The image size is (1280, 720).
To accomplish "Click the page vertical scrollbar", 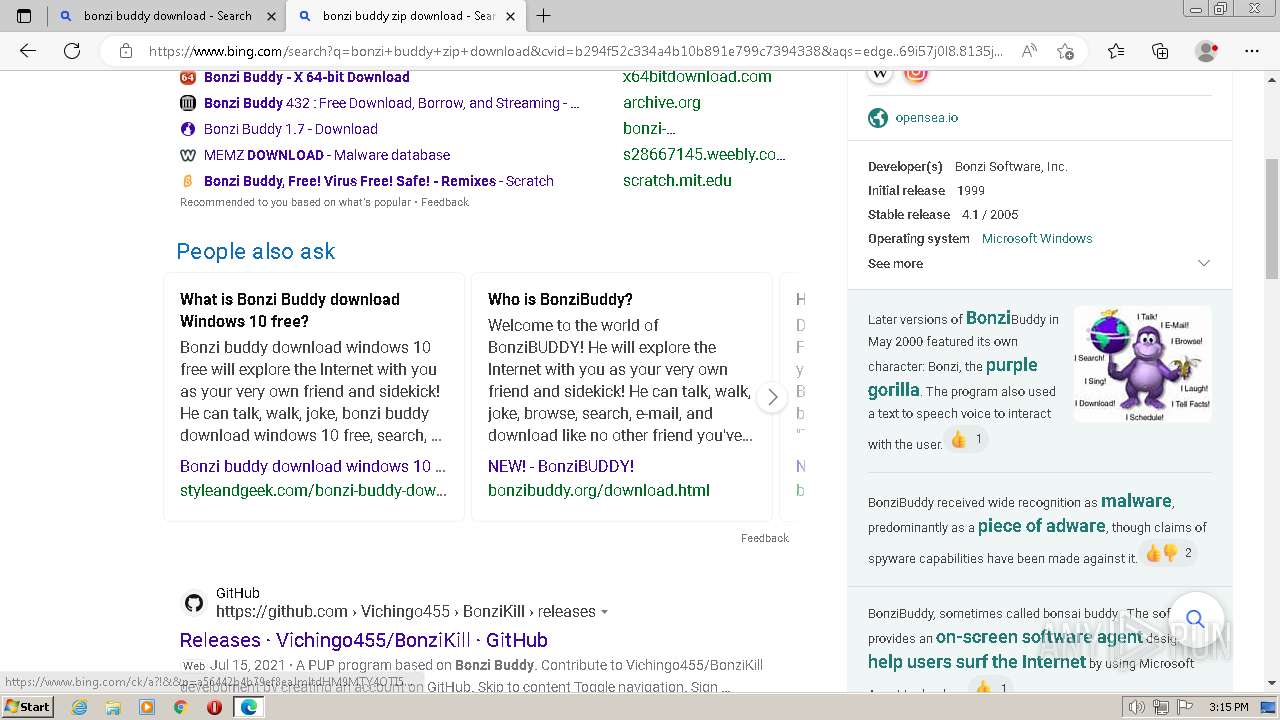I will [x=1272, y=219].
